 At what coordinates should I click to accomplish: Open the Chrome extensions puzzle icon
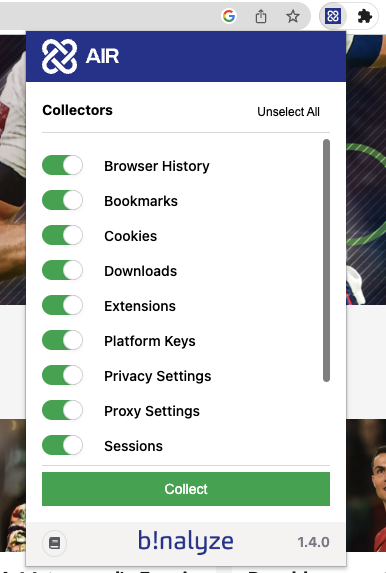(x=364, y=16)
